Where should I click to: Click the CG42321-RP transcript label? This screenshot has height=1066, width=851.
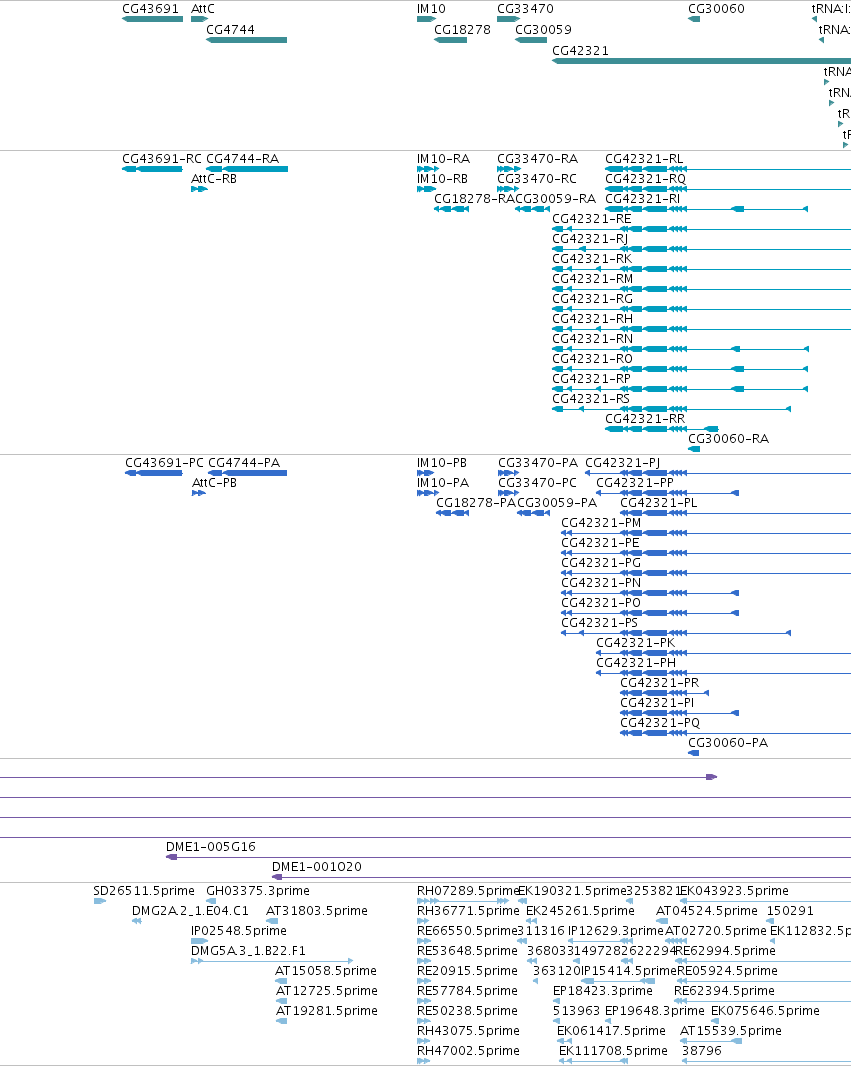coord(591,379)
